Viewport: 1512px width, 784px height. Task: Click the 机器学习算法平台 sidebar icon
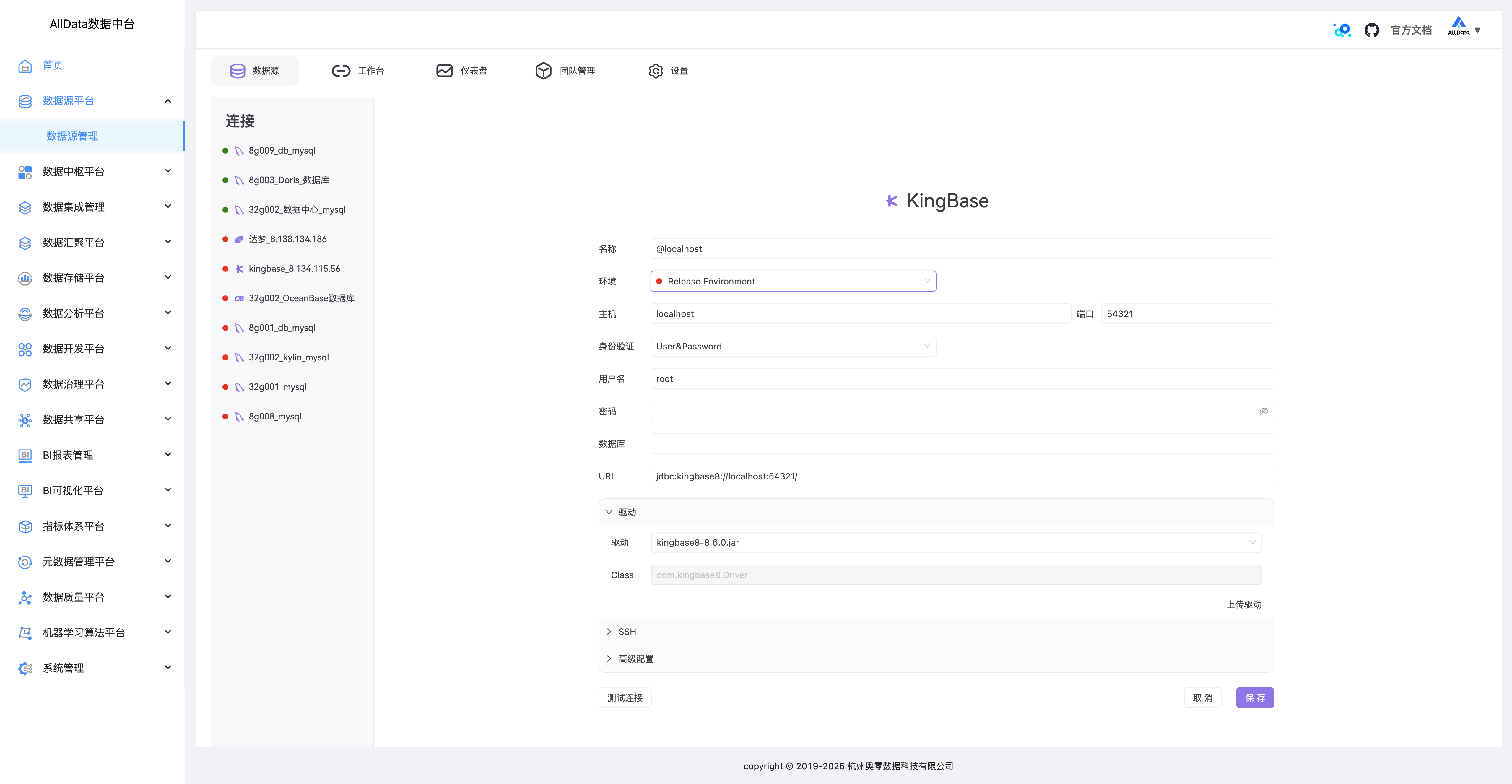pyautogui.click(x=25, y=632)
